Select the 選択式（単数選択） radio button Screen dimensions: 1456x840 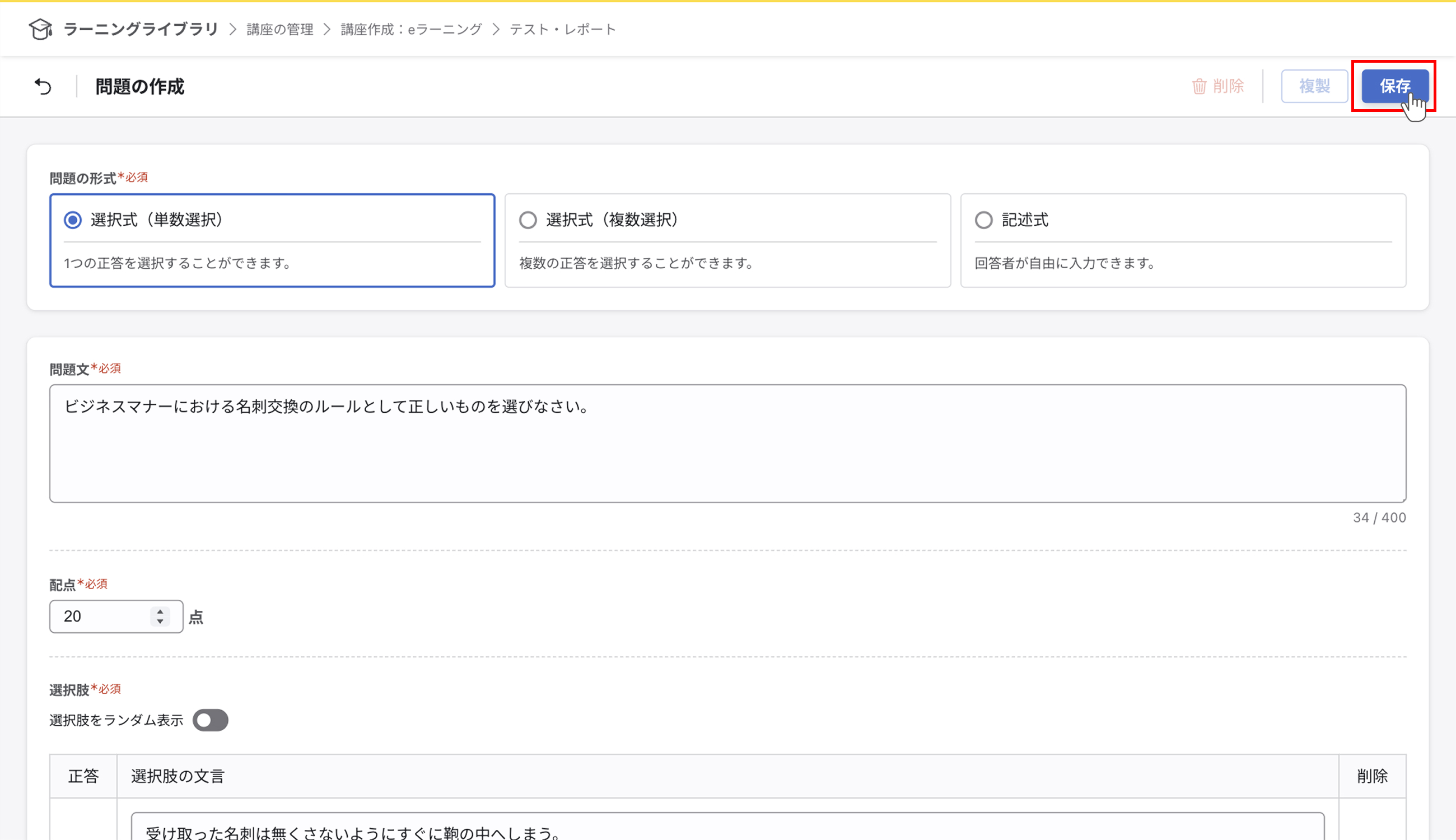pos(73,220)
